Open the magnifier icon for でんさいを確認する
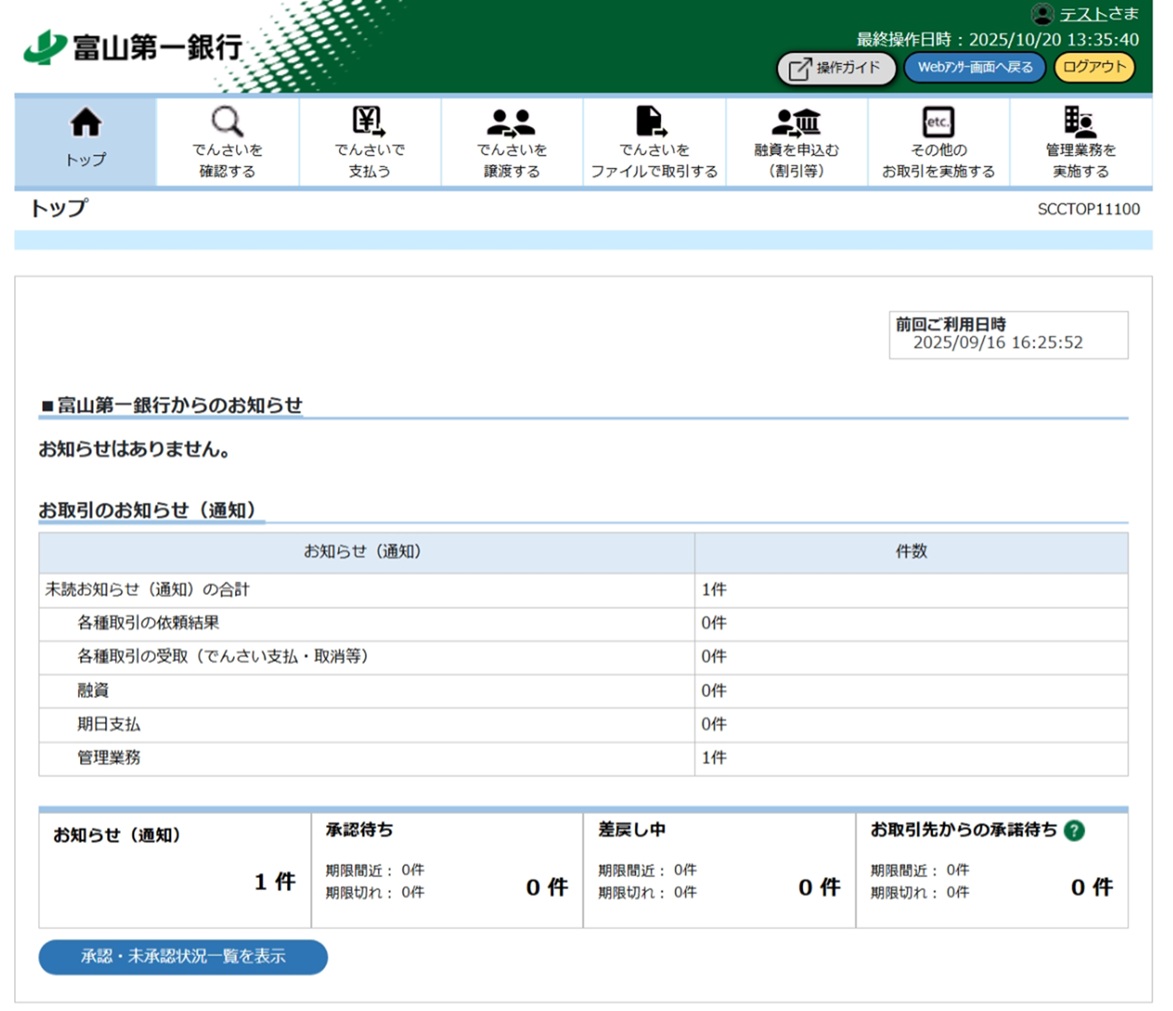1173x1011 pixels. coord(228,122)
